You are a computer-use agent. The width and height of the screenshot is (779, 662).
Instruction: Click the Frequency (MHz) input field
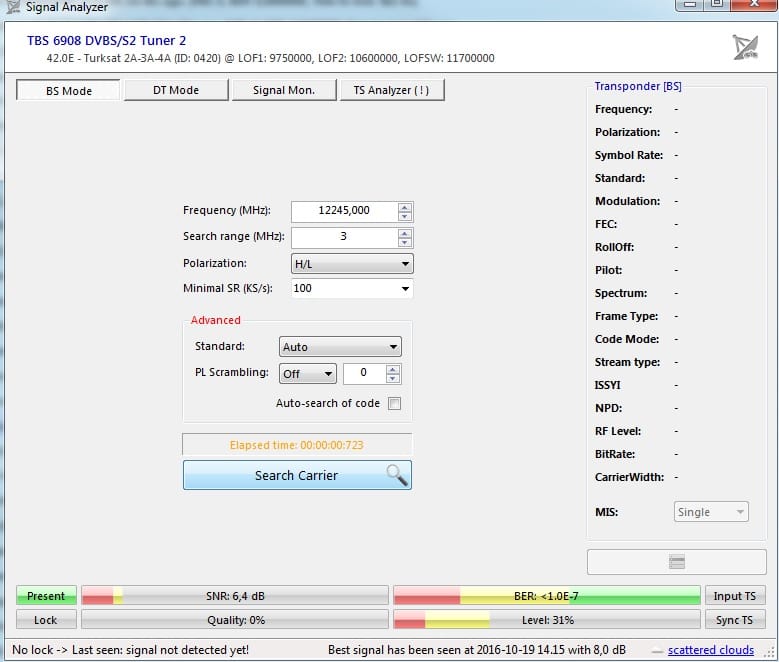(x=344, y=211)
